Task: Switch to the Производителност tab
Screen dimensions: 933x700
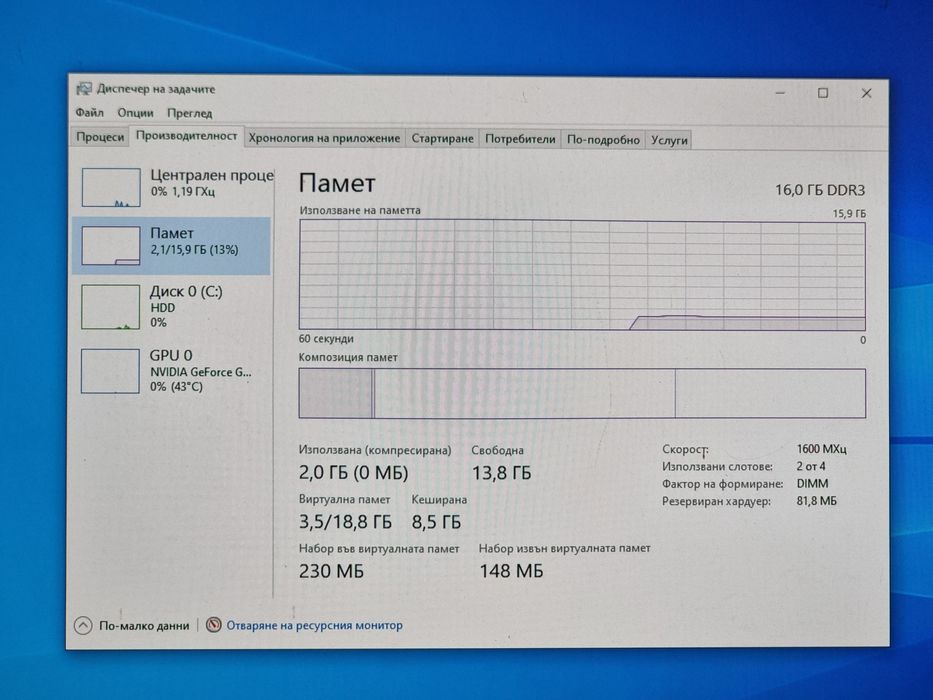Action: click(187, 136)
